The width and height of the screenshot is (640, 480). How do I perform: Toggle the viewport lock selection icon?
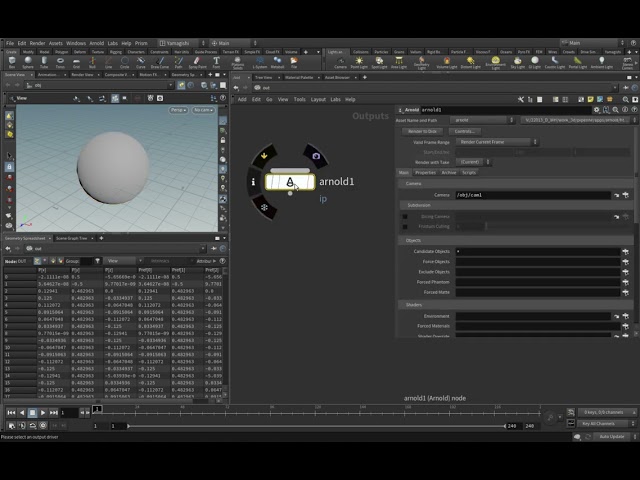[9, 167]
